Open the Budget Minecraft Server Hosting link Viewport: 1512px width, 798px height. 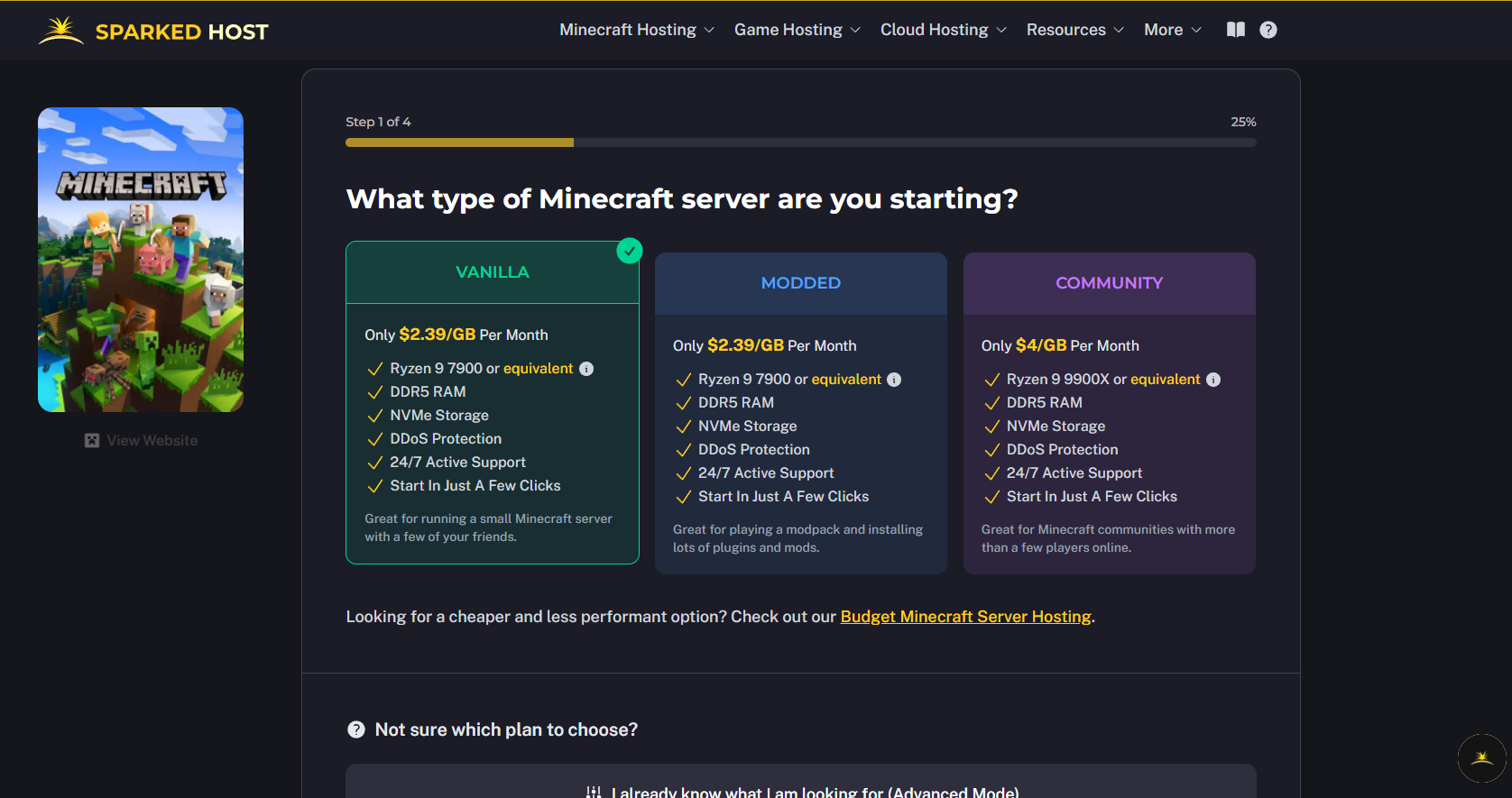click(966, 617)
